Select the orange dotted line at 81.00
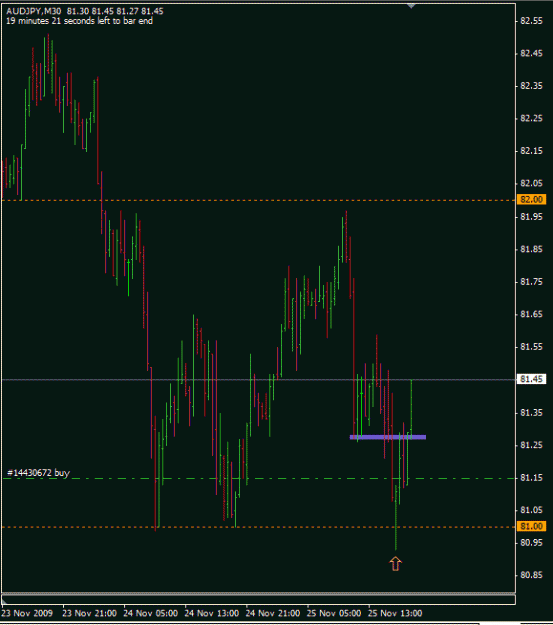The height and width of the screenshot is (625, 553). [258, 527]
